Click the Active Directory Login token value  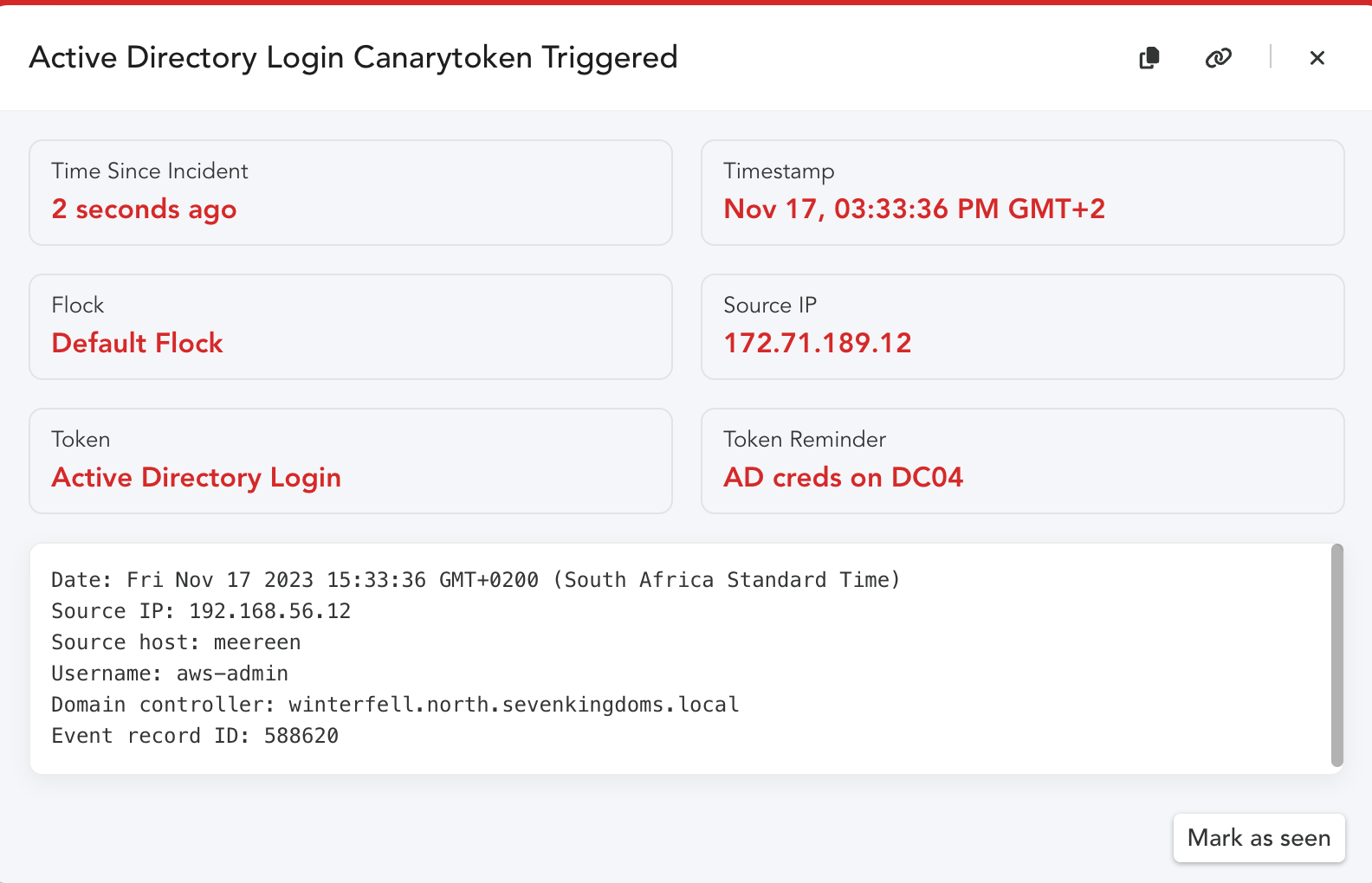pos(197,478)
